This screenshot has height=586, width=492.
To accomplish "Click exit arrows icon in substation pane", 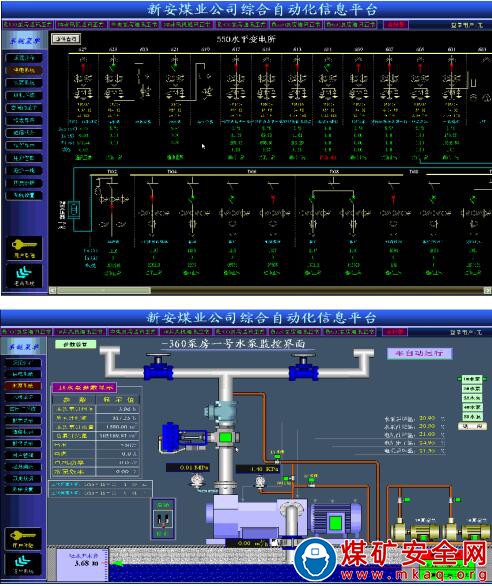I will point(24,276).
